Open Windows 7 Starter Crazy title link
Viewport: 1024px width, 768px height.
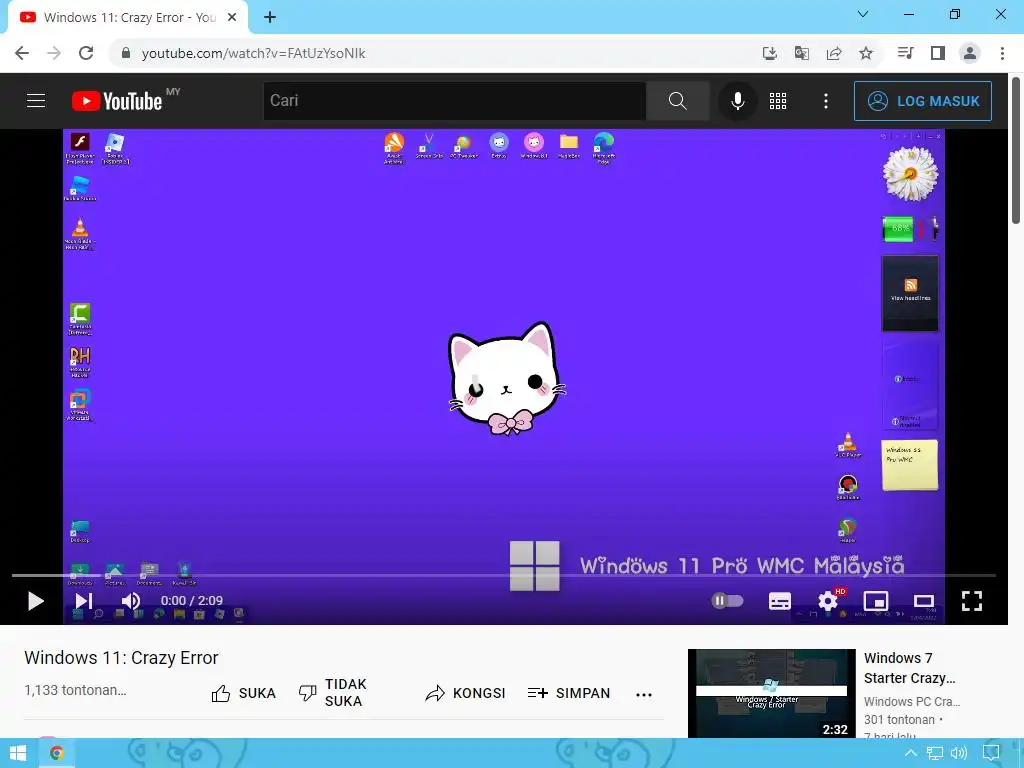coord(910,668)
